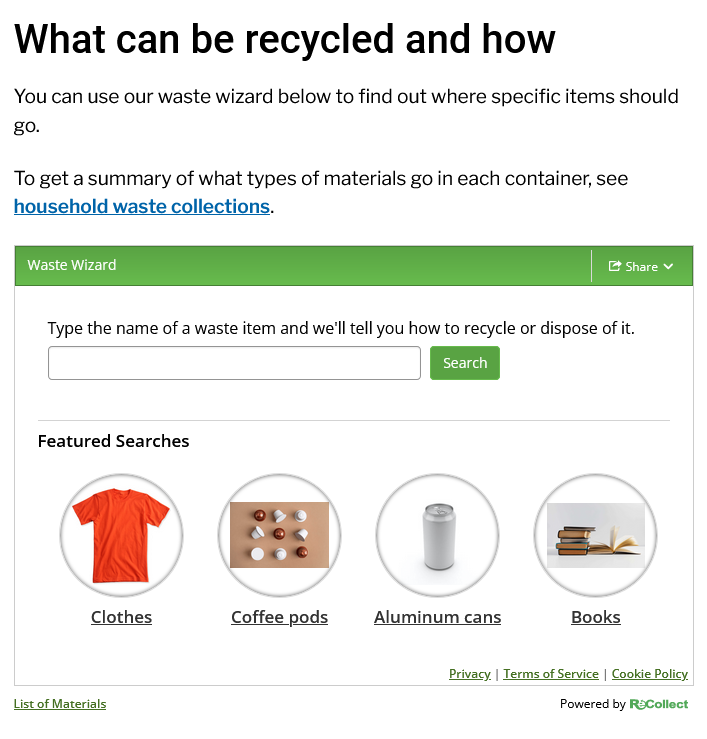Click the Aluminum cans text link
Image resolution: width=707 pixels, height=739 pixels.
(x=437, y=617)
